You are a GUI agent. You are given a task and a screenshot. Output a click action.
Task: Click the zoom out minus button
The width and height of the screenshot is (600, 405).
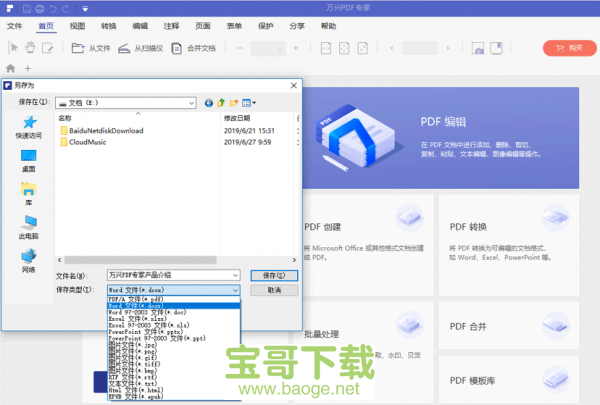click(240, 48)
